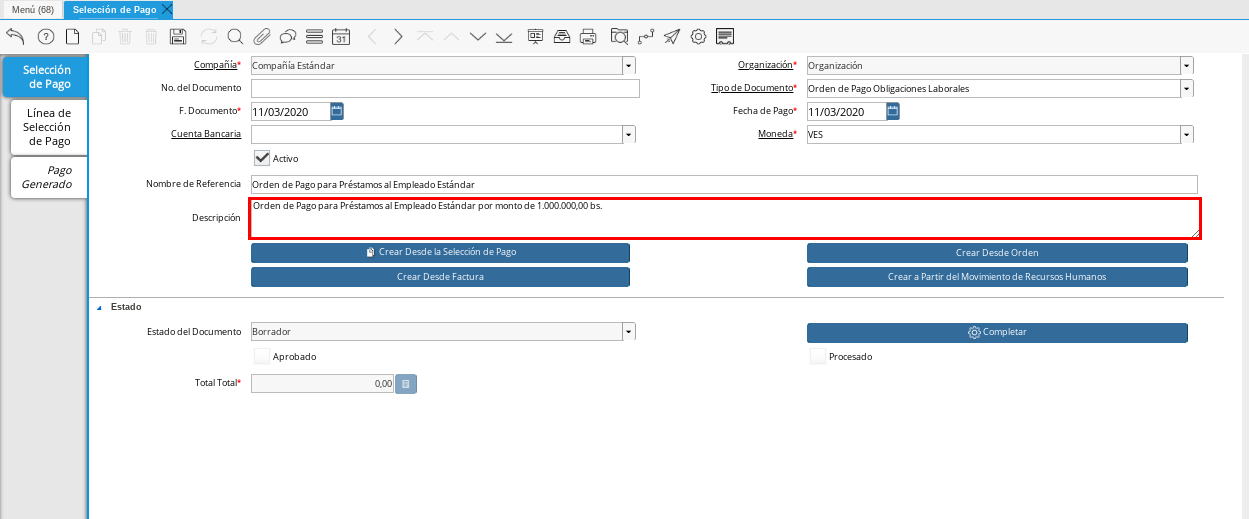The height and width of the screenshot is (519, 1249).
Task: Open Estado del Documento dropdown
Action: click(x=629, y=331)
